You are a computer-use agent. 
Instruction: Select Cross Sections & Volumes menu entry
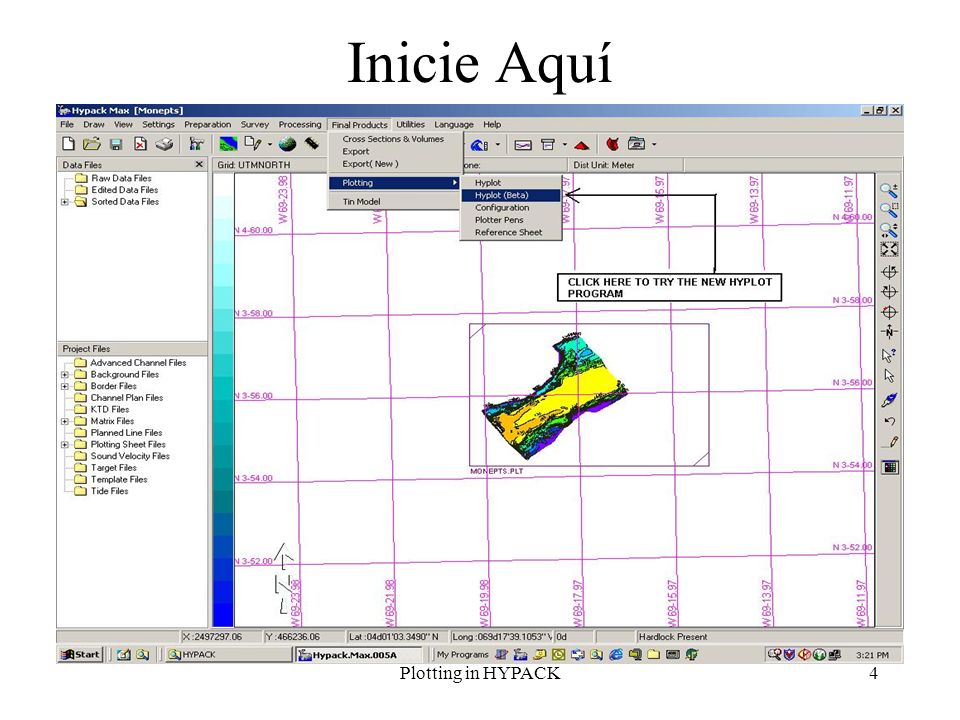[x=394, y=139]
